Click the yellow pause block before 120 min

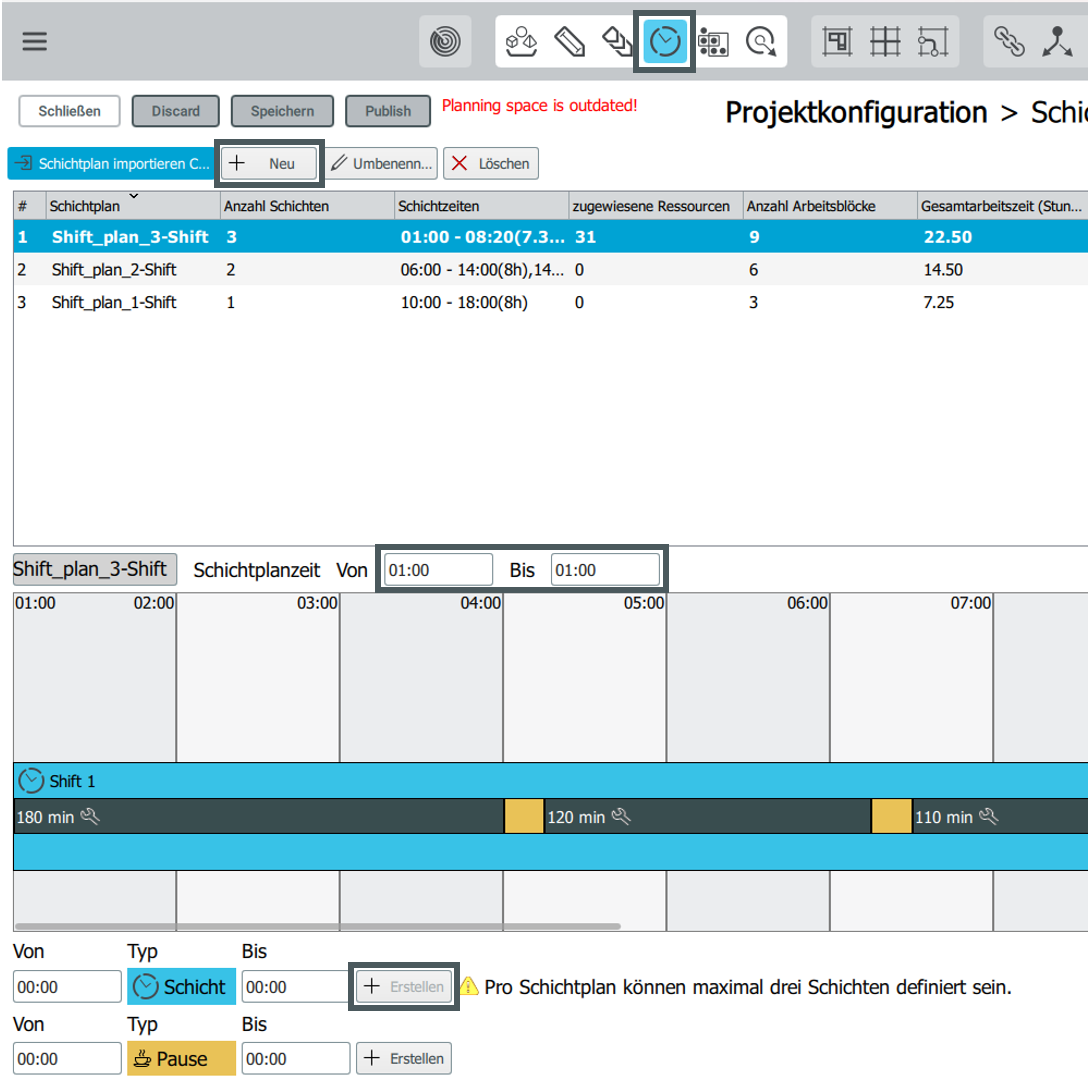coord(524,816)
